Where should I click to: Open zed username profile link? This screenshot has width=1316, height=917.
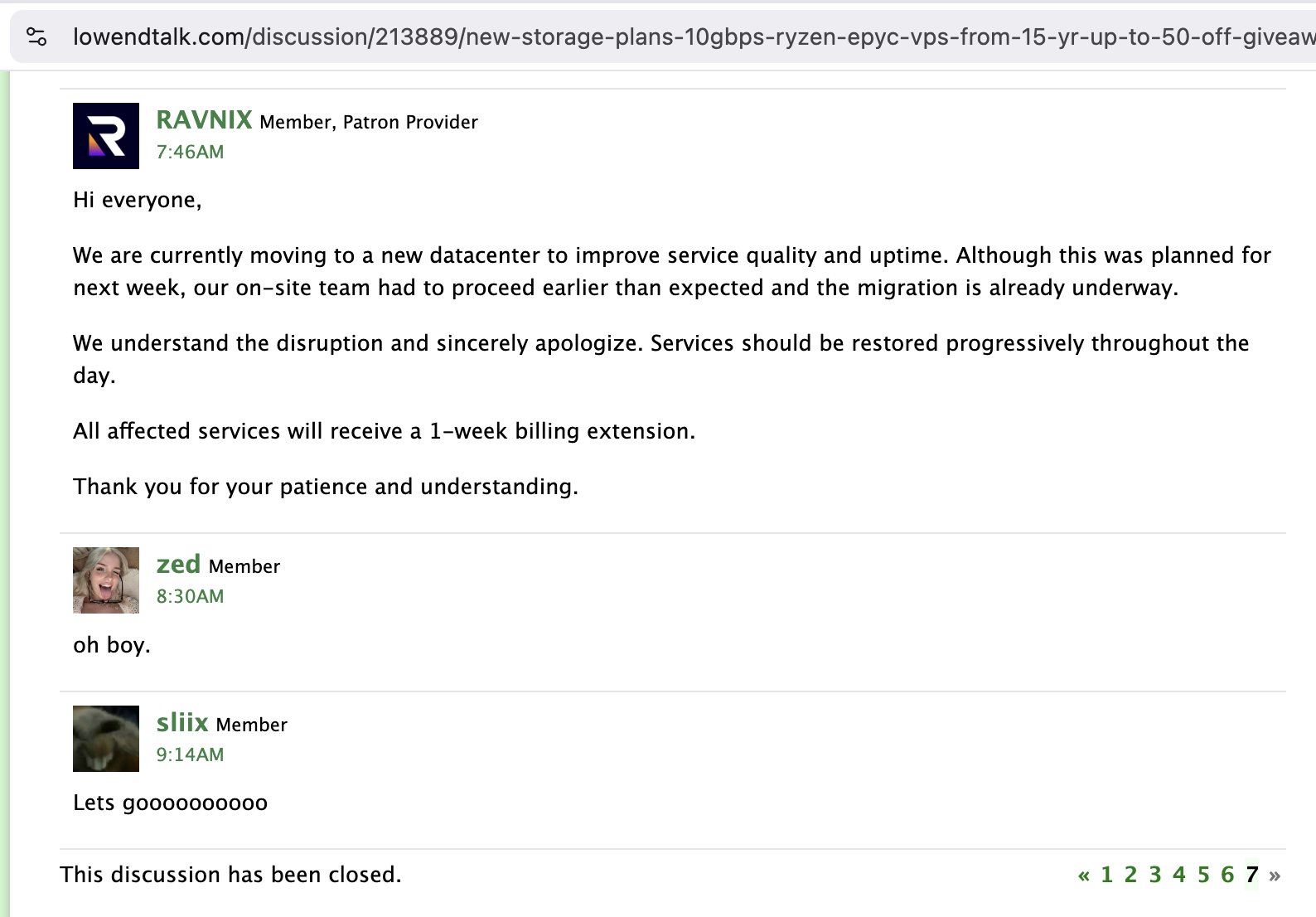pyautogui.click(x=178, y=565)
